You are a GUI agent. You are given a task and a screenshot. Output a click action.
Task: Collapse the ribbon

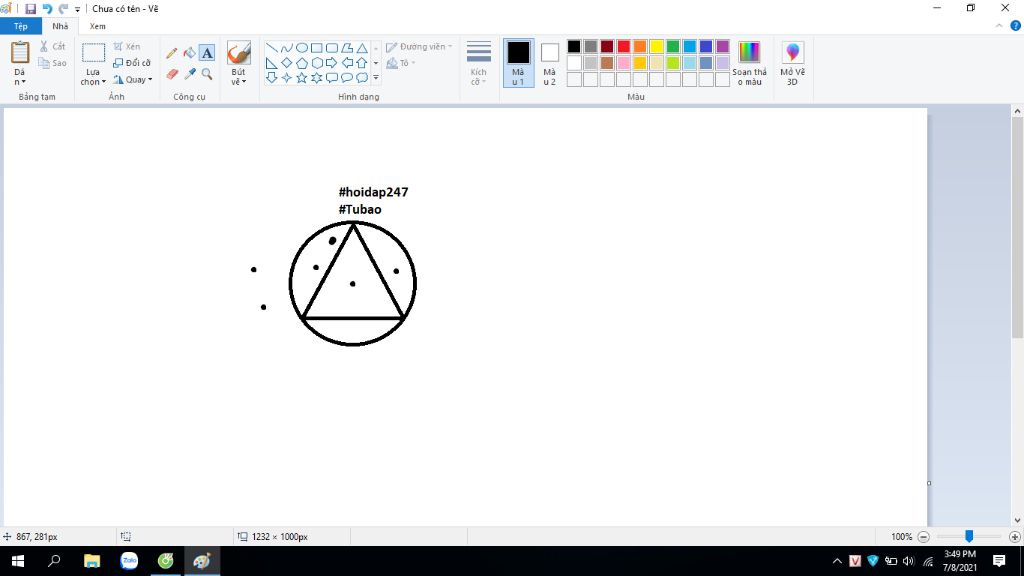pyautogui.click(x=999, y=26)
